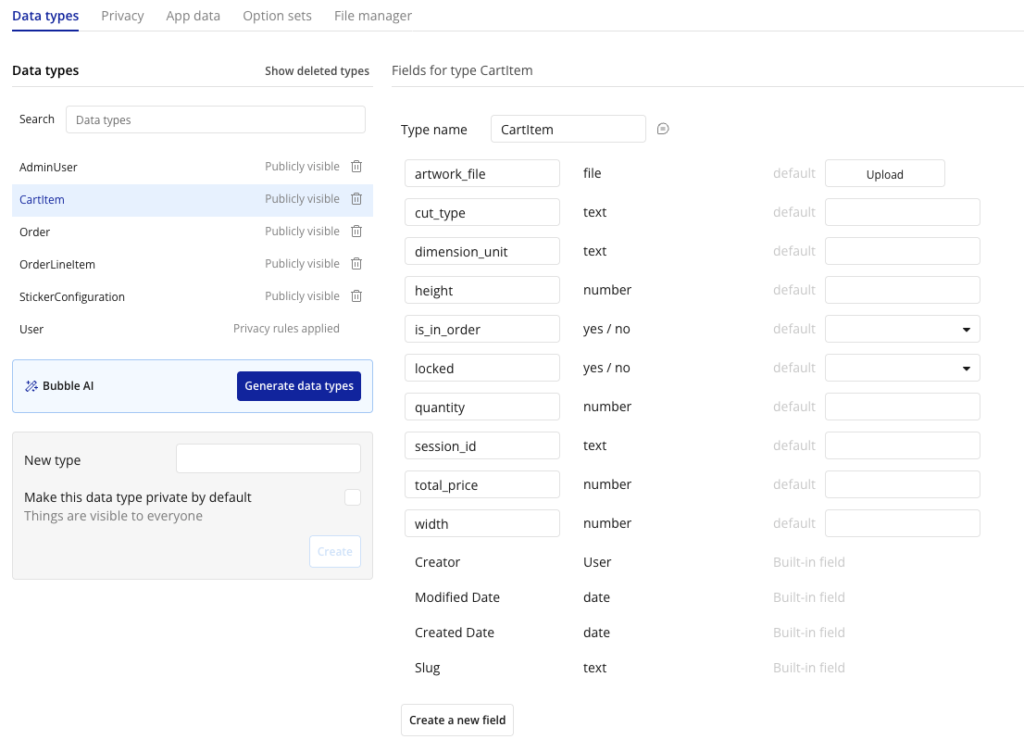Delete the AdminUser data type via trash icon

356,167
